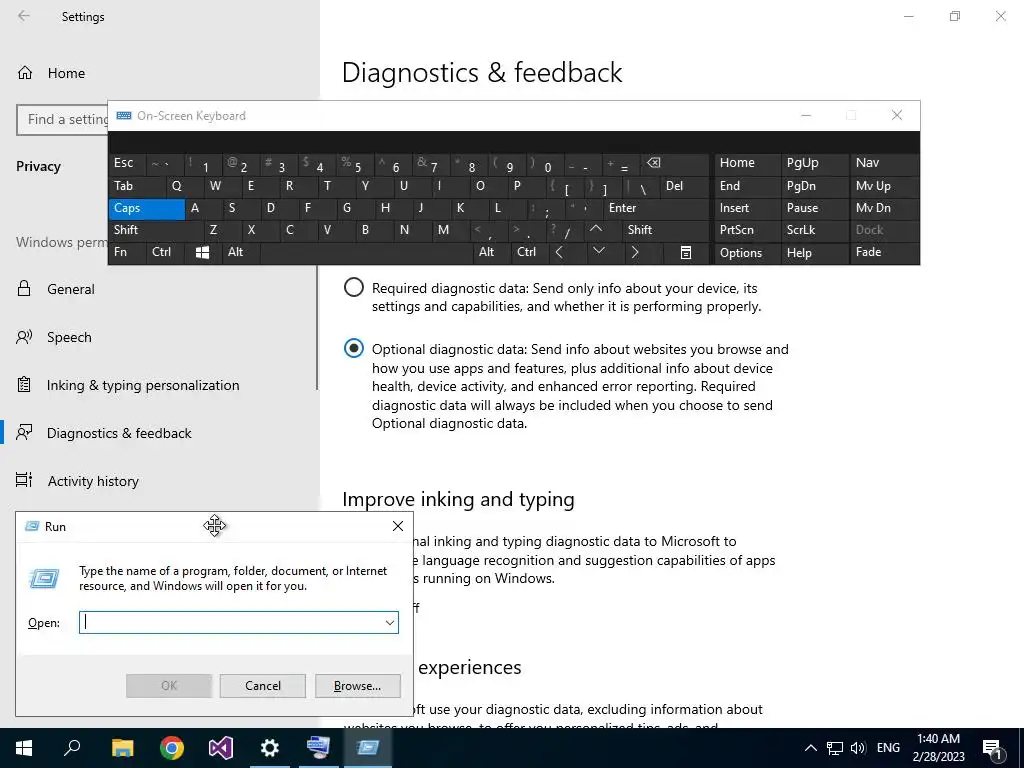Open taskbar Search

[72, 748]
